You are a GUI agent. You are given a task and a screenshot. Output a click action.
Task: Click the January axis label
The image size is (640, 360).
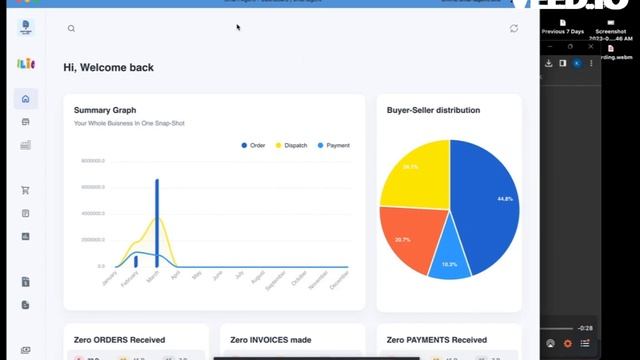click(109, 278)
